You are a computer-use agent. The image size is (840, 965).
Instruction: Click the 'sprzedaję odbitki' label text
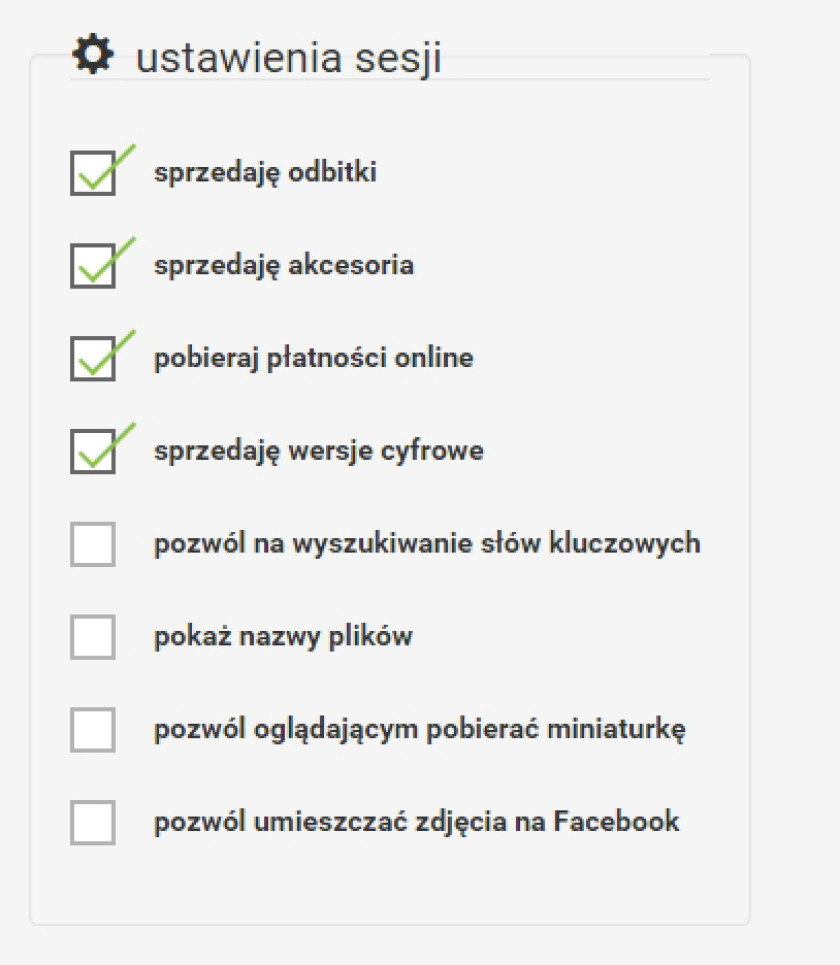tap(265, 173)
